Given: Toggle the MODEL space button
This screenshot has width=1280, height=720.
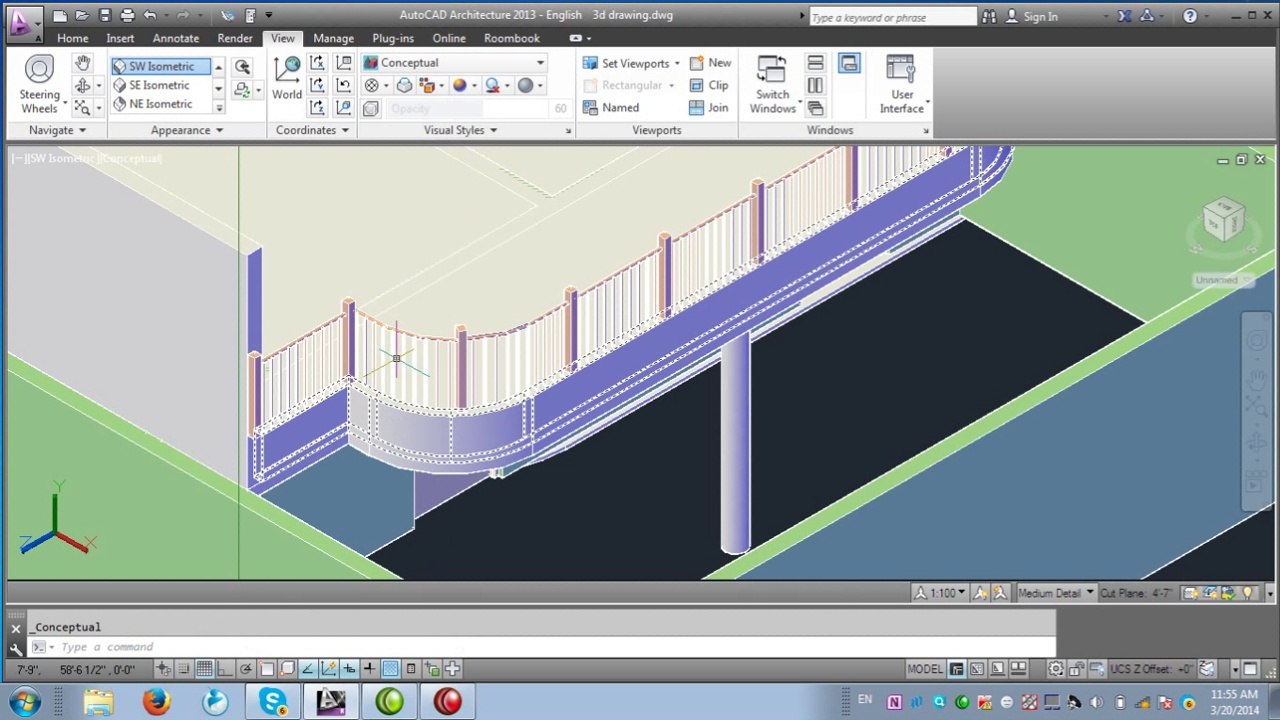Looking at the screenshot, I should (925, 669).
